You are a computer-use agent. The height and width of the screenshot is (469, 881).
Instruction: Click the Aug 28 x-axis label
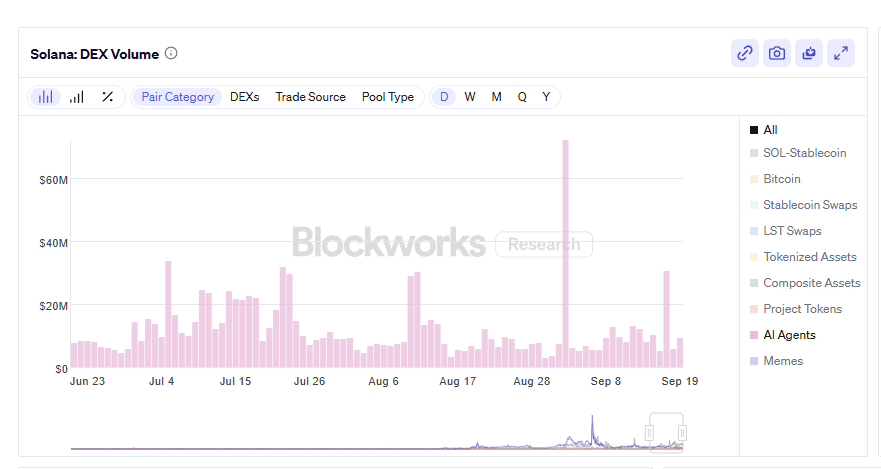(x=532, y=381)
